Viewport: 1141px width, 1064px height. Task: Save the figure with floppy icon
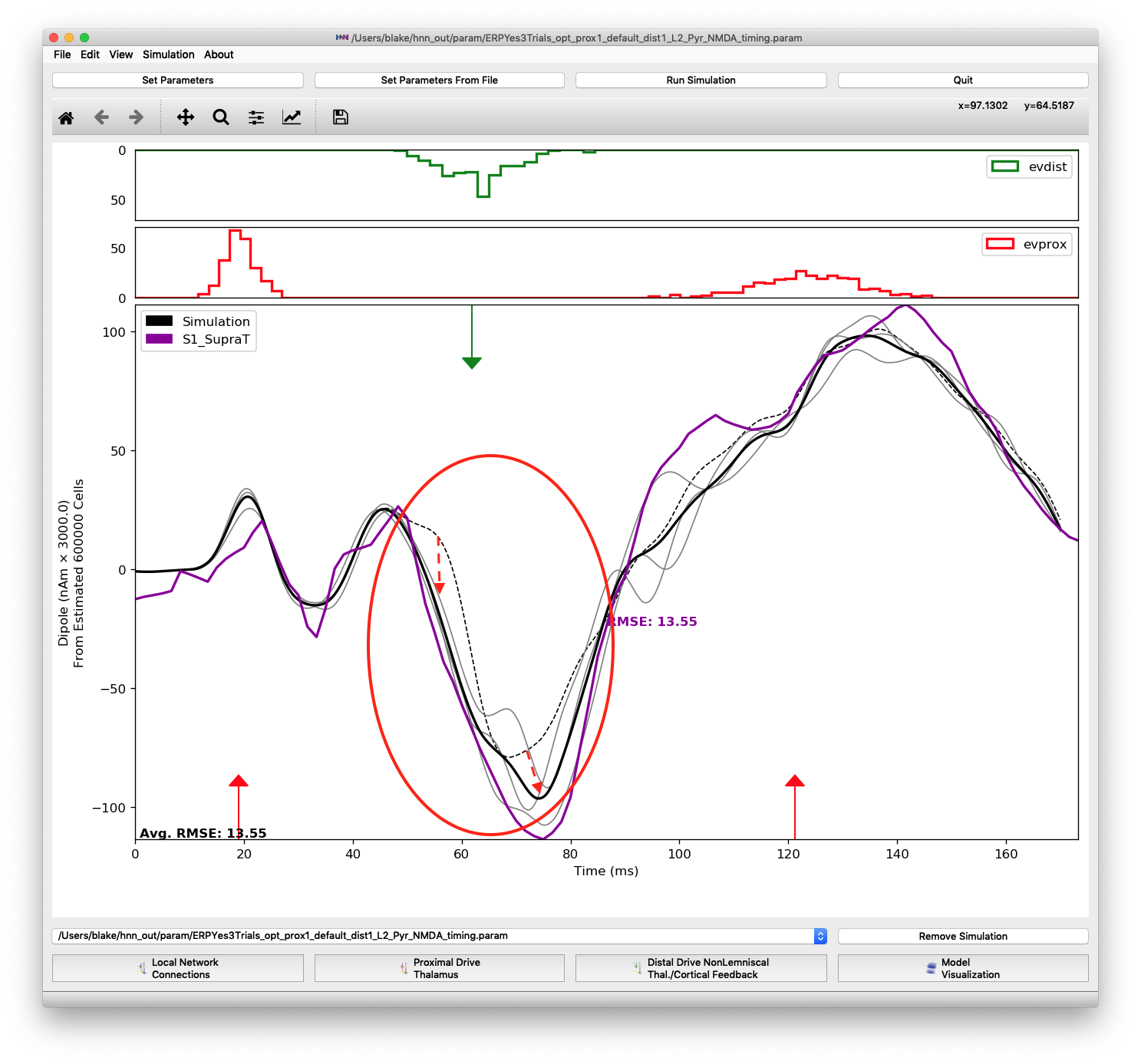point(341,117)
